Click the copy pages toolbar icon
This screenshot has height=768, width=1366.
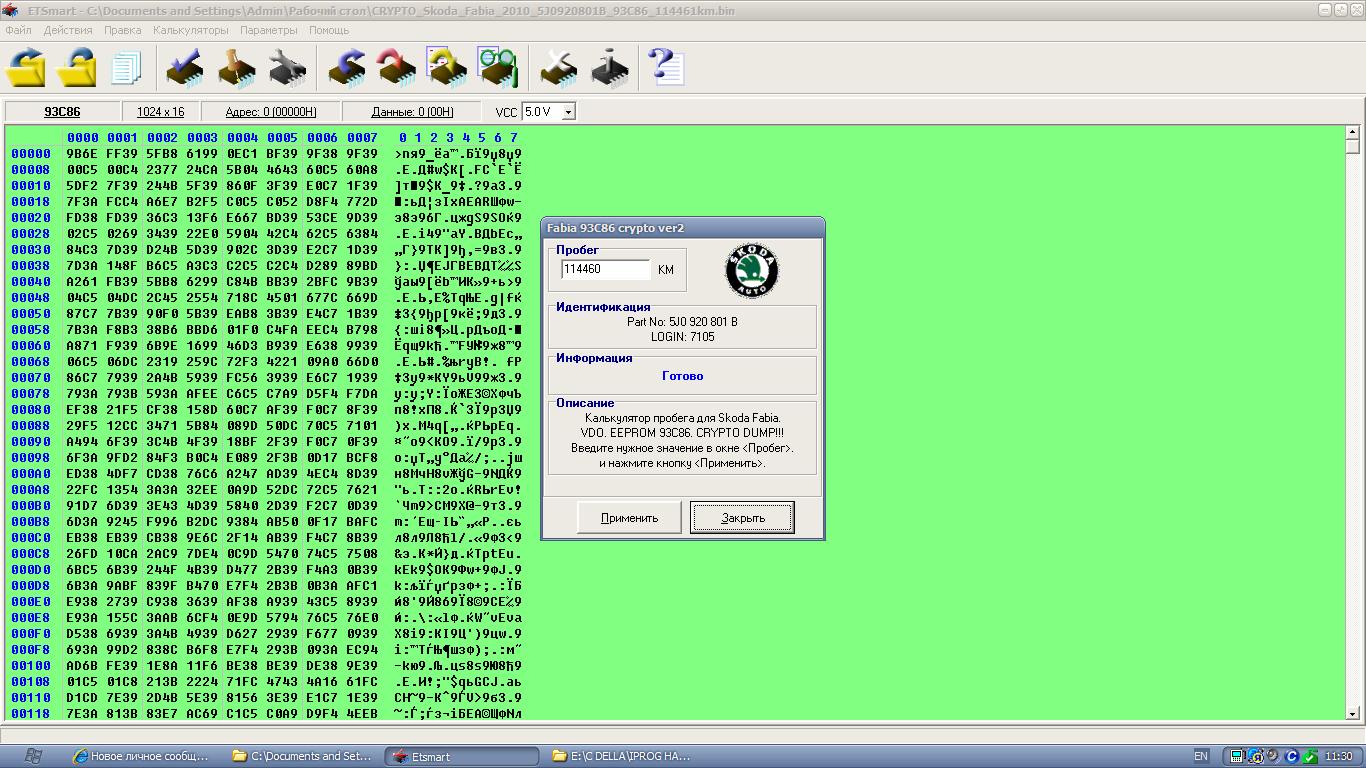pos(127,68)
